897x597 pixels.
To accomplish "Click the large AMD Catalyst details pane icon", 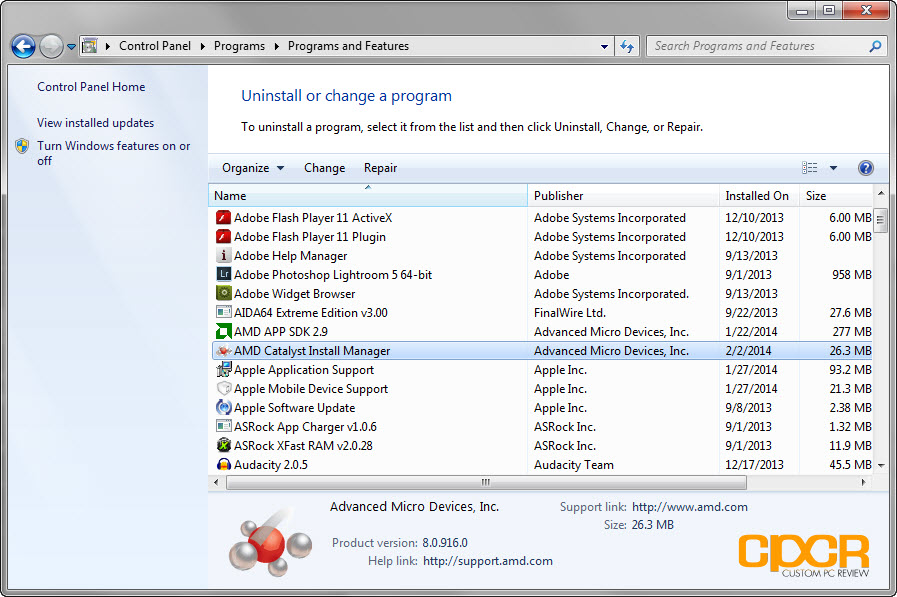I will click(270, 542).
